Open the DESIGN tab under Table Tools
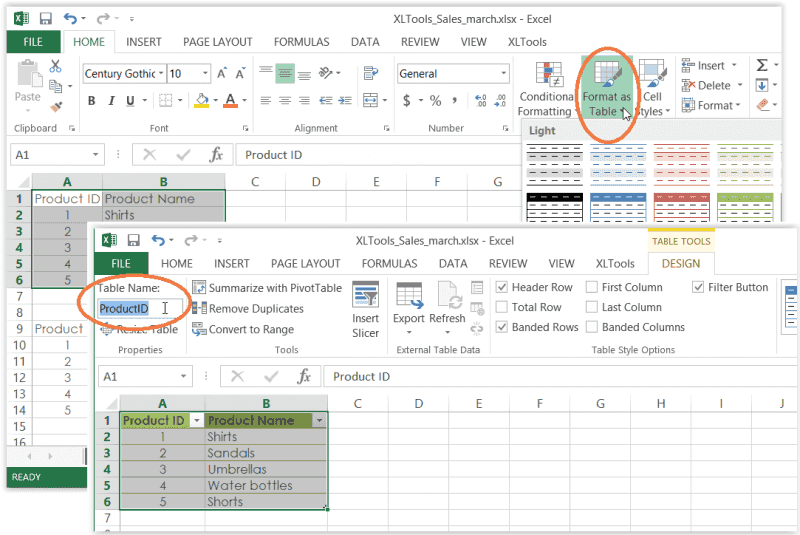 681,264
